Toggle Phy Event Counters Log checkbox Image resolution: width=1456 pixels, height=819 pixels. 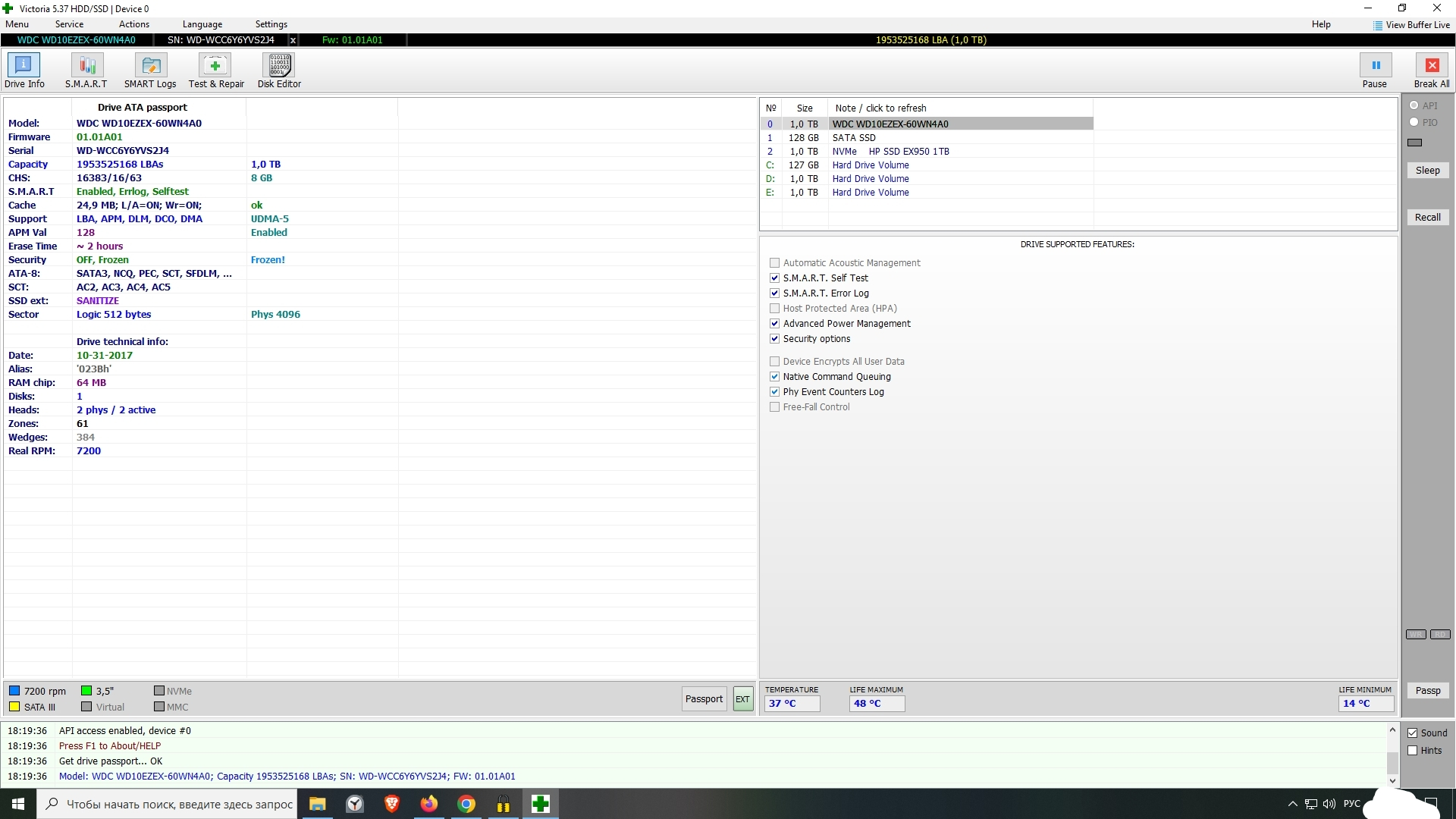point(774,392)
